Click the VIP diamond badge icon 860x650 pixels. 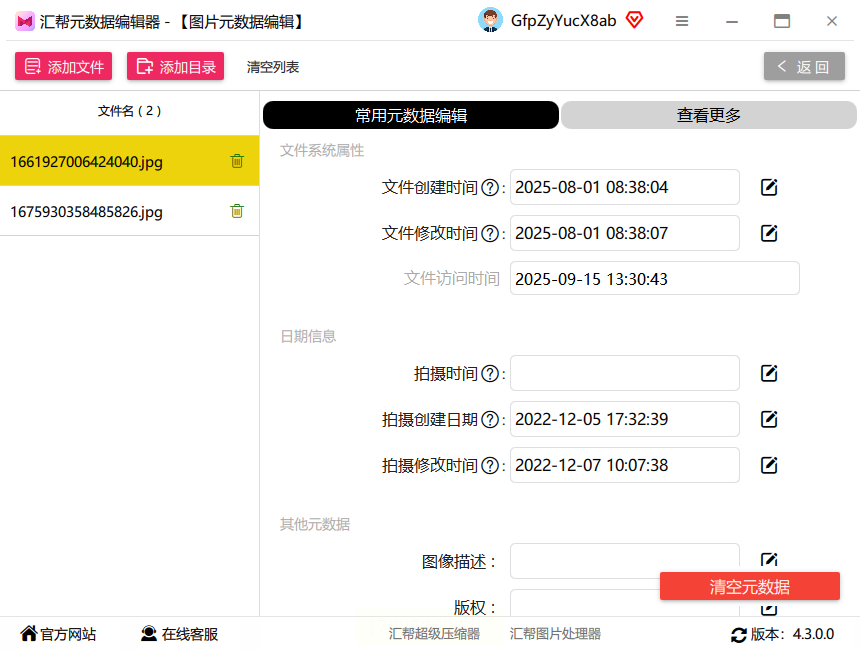635,20
